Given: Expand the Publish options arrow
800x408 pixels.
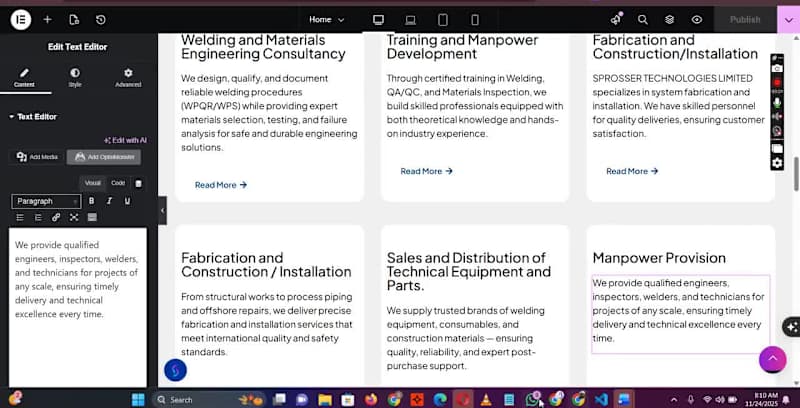Looking at the screenshot, I should click(788, 20).
